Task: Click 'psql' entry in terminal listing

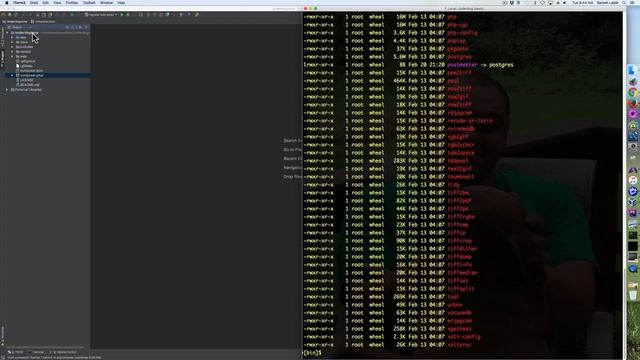Action: pyautogui.click(x=453, y=81)
